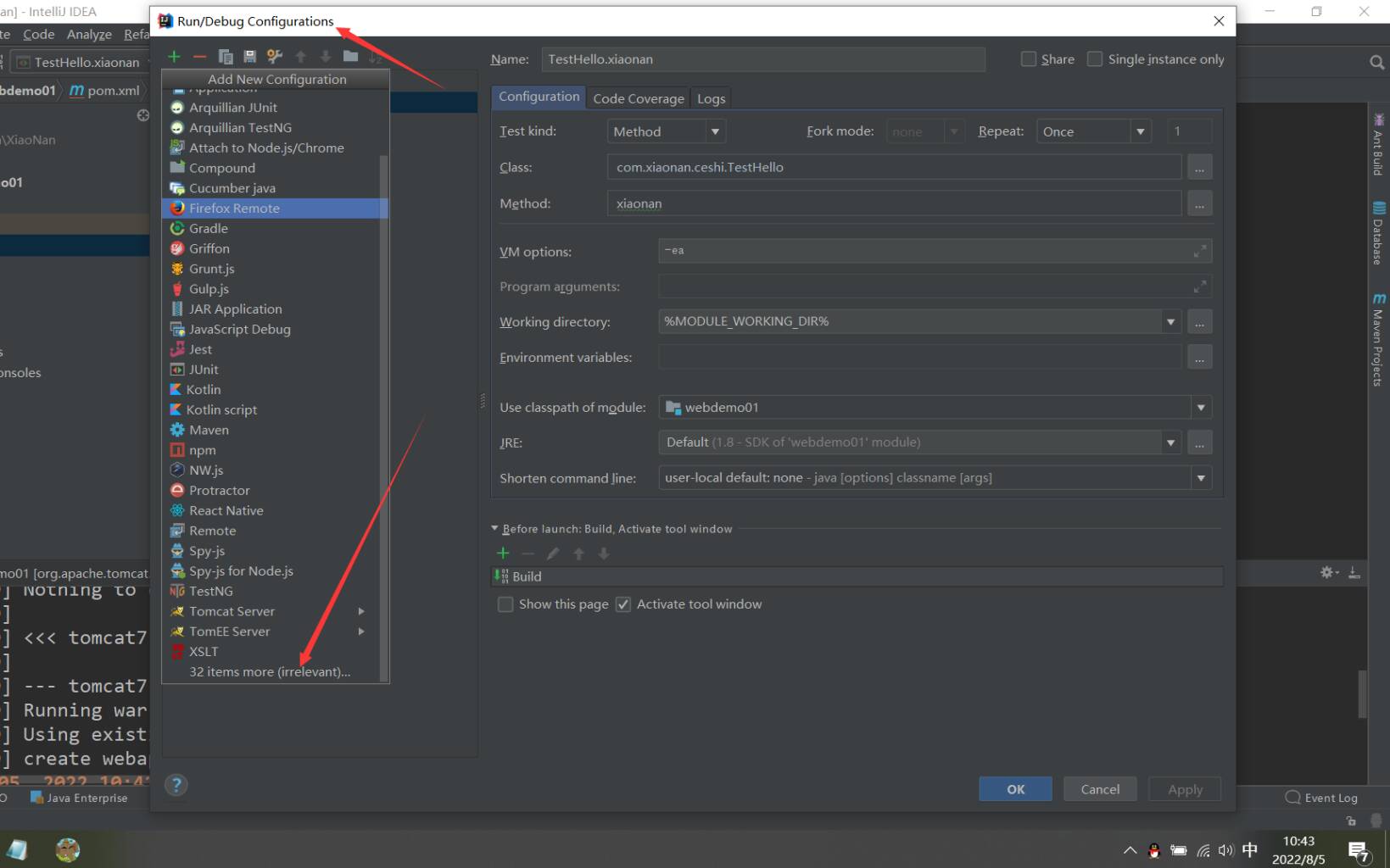Browse for Class with ellipsis button
1390x868 pixels.
(1199, 168)
